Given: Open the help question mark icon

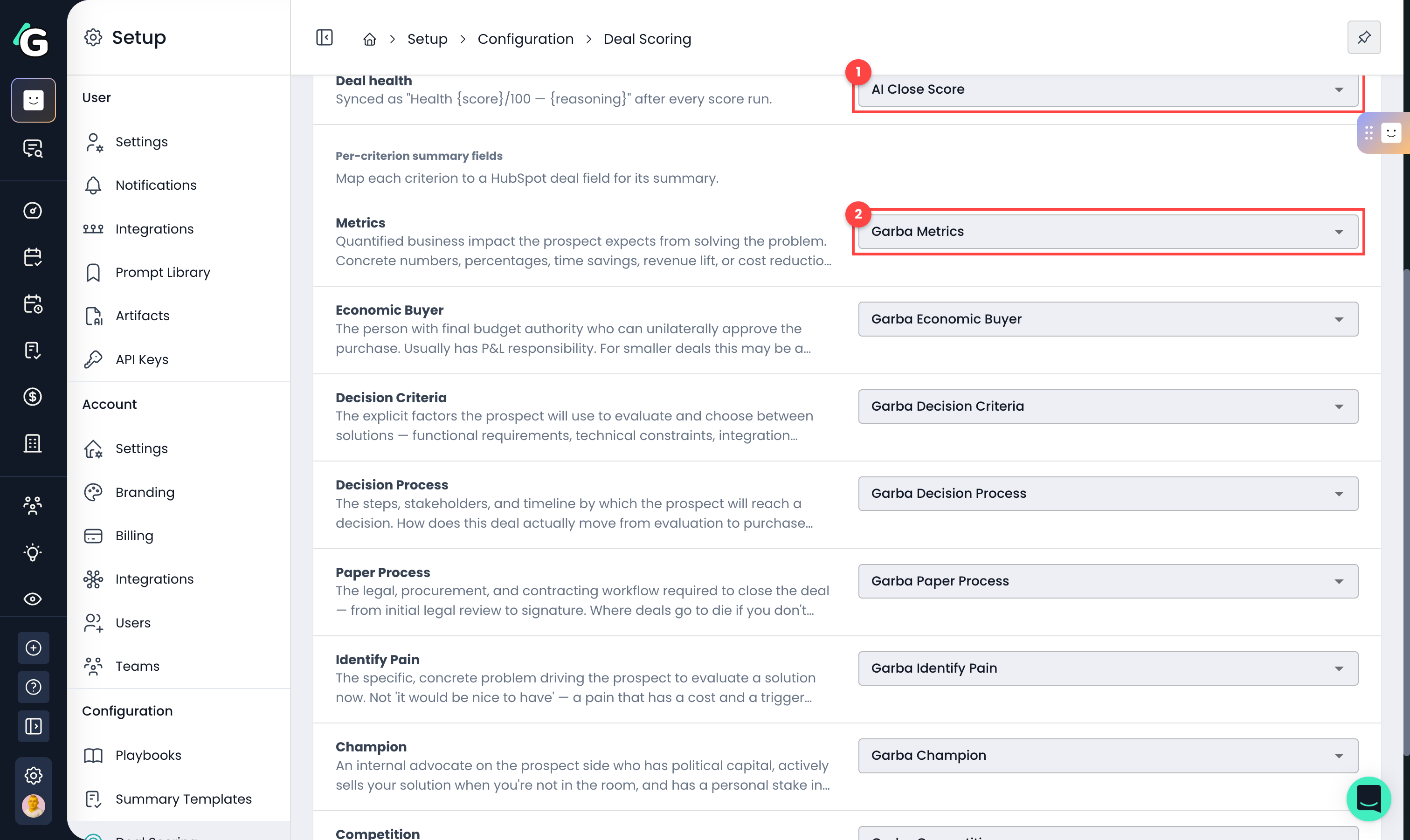Looking at the screenshot, I should 34,687.
